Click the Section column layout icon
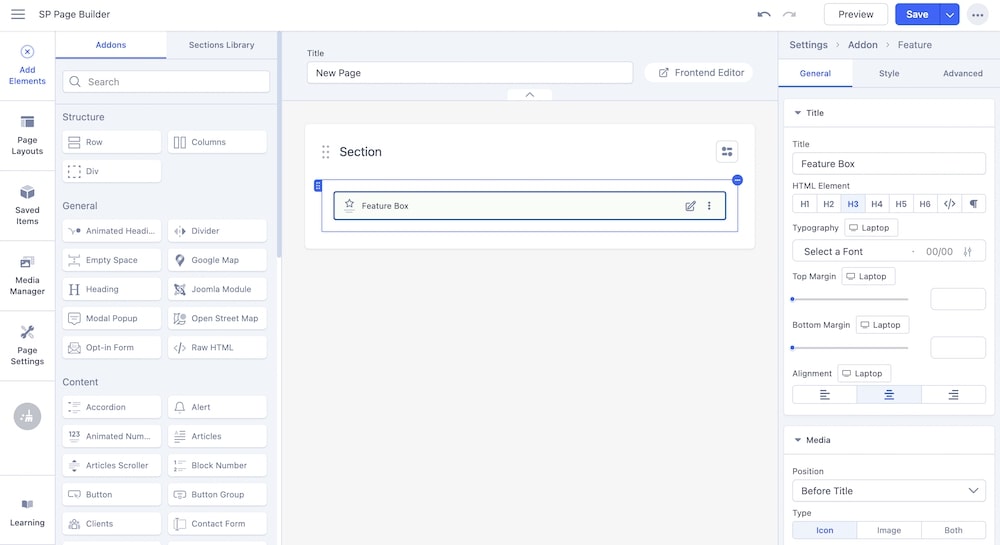 pos(727,152)
